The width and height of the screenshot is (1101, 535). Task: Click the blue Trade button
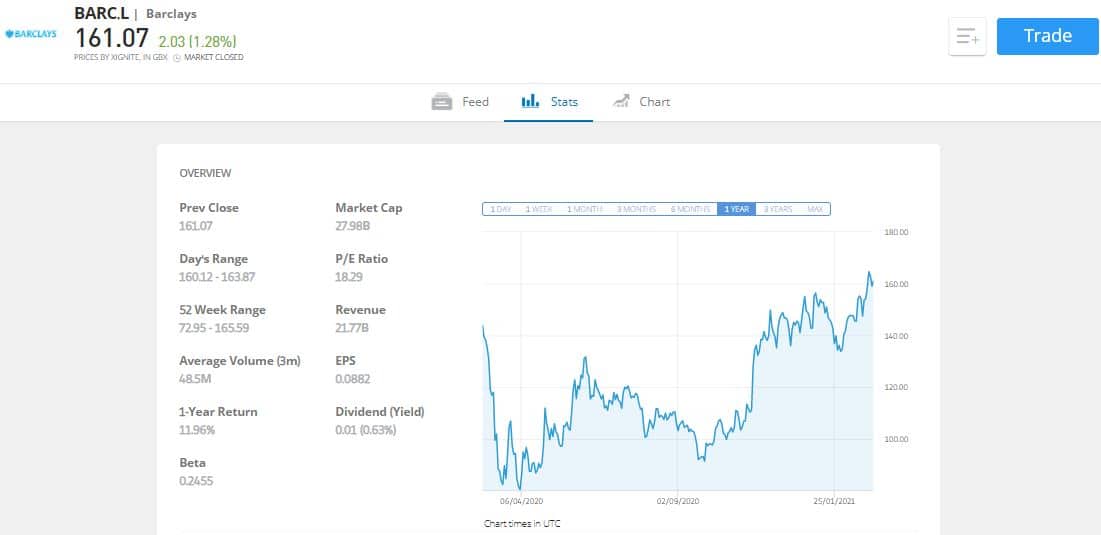pos(1048,36)
